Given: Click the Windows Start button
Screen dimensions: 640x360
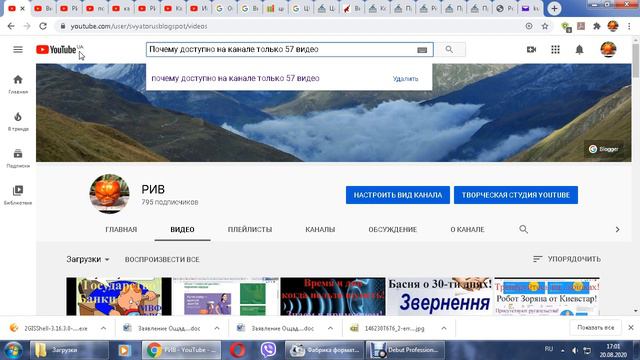Looking at the screenshot, I should click(x=13, y=350).
